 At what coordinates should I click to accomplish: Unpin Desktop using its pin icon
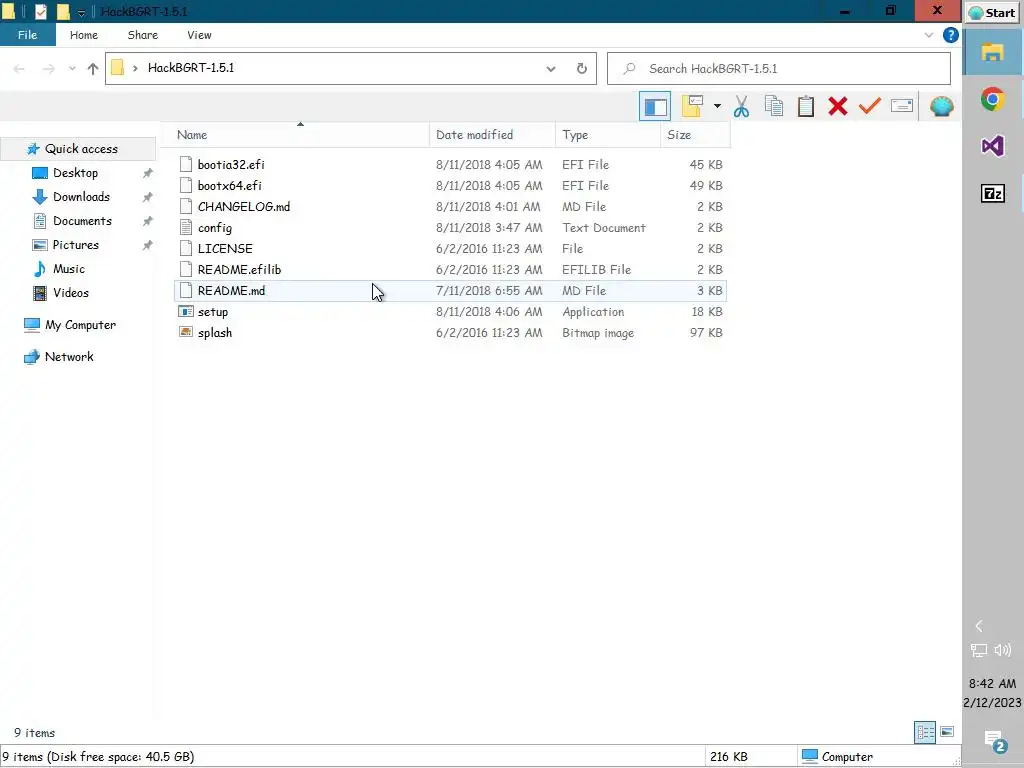[x=148, y=173]
